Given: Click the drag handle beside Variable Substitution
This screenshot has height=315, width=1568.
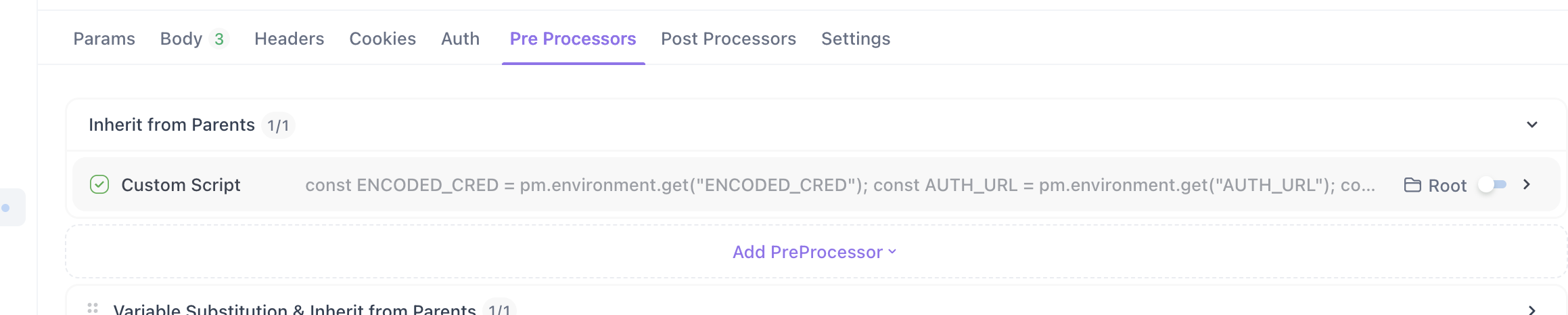Looking at the screenshot, I should click(x=93, y=308).
